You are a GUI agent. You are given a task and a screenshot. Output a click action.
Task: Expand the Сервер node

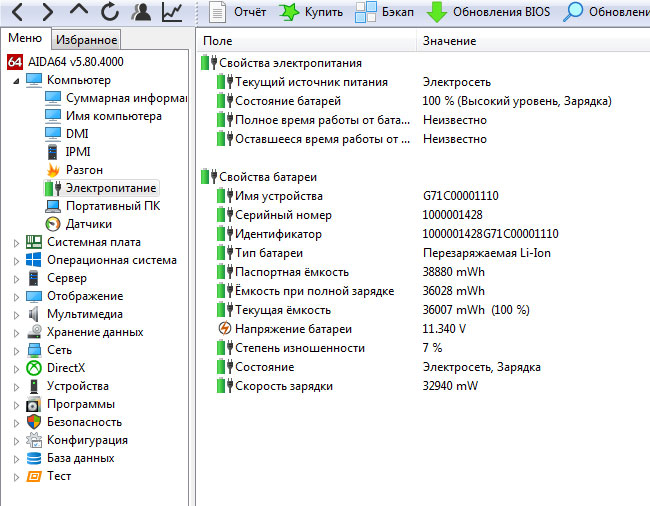[x=16, y=279]
